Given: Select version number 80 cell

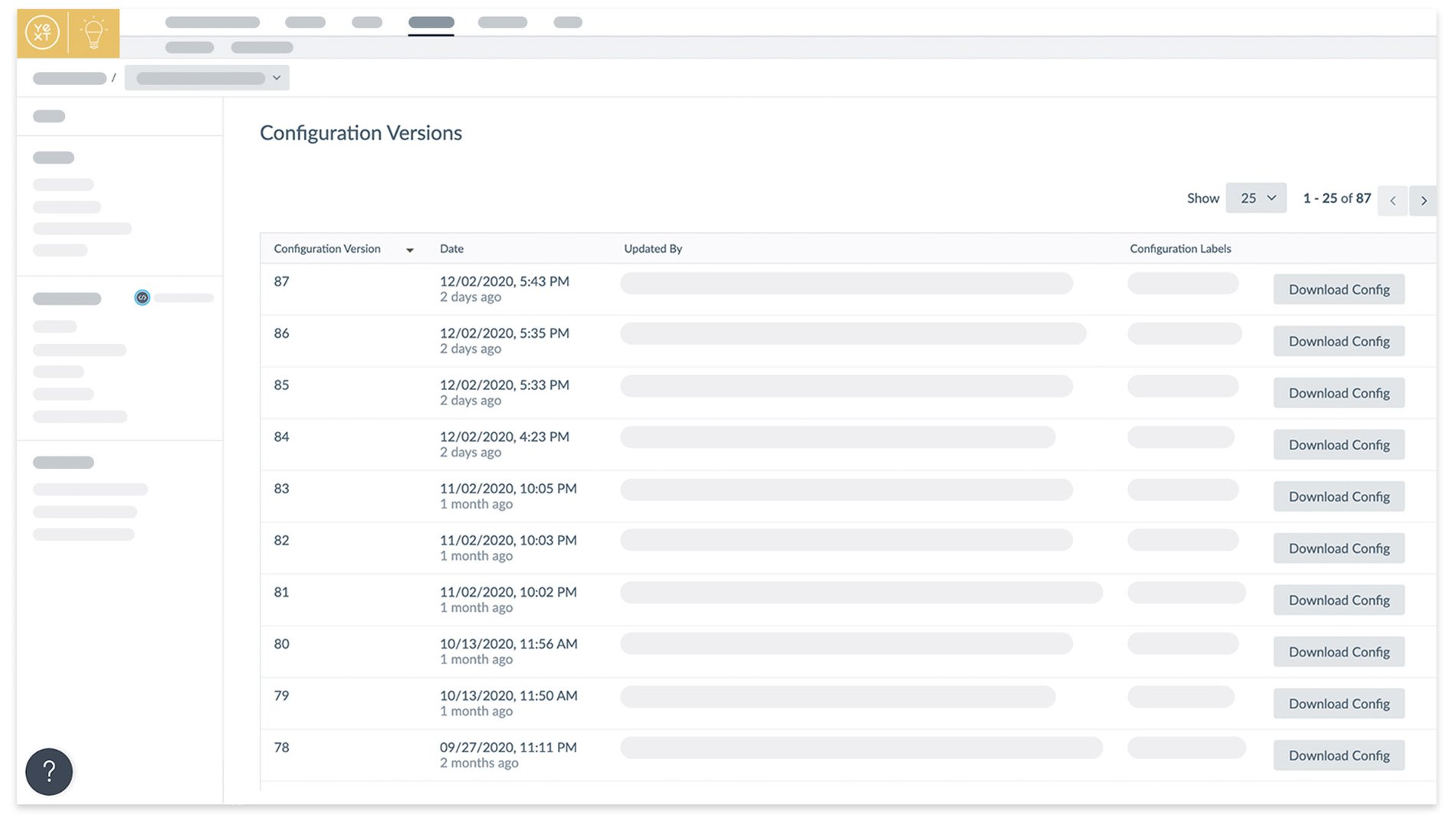Looking at the screenshot, I should click(x=281, y=643).
